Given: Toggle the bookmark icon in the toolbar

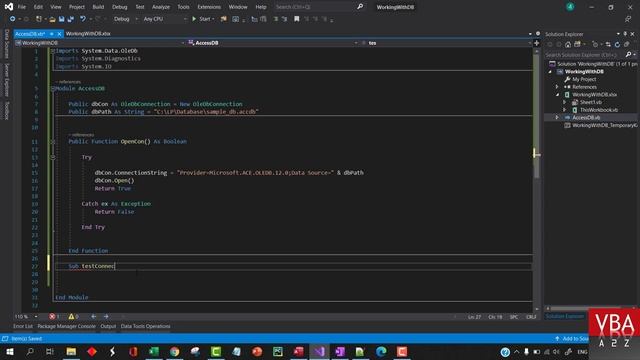Looking at the screenshot, I should [297, 19].
